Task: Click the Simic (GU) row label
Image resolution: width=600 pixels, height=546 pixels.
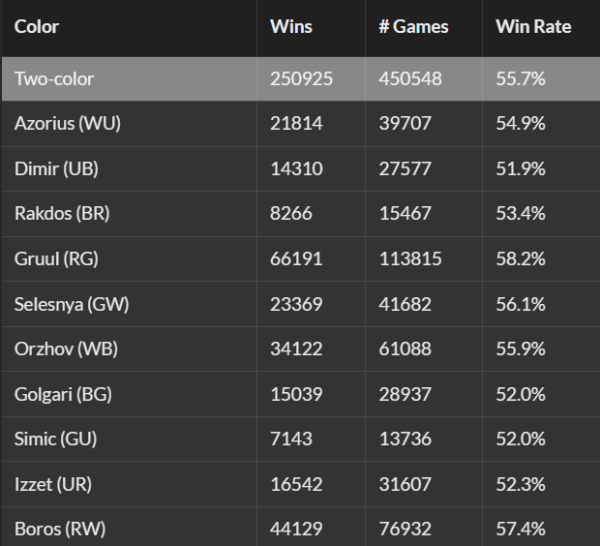Action: coord(56,439)
